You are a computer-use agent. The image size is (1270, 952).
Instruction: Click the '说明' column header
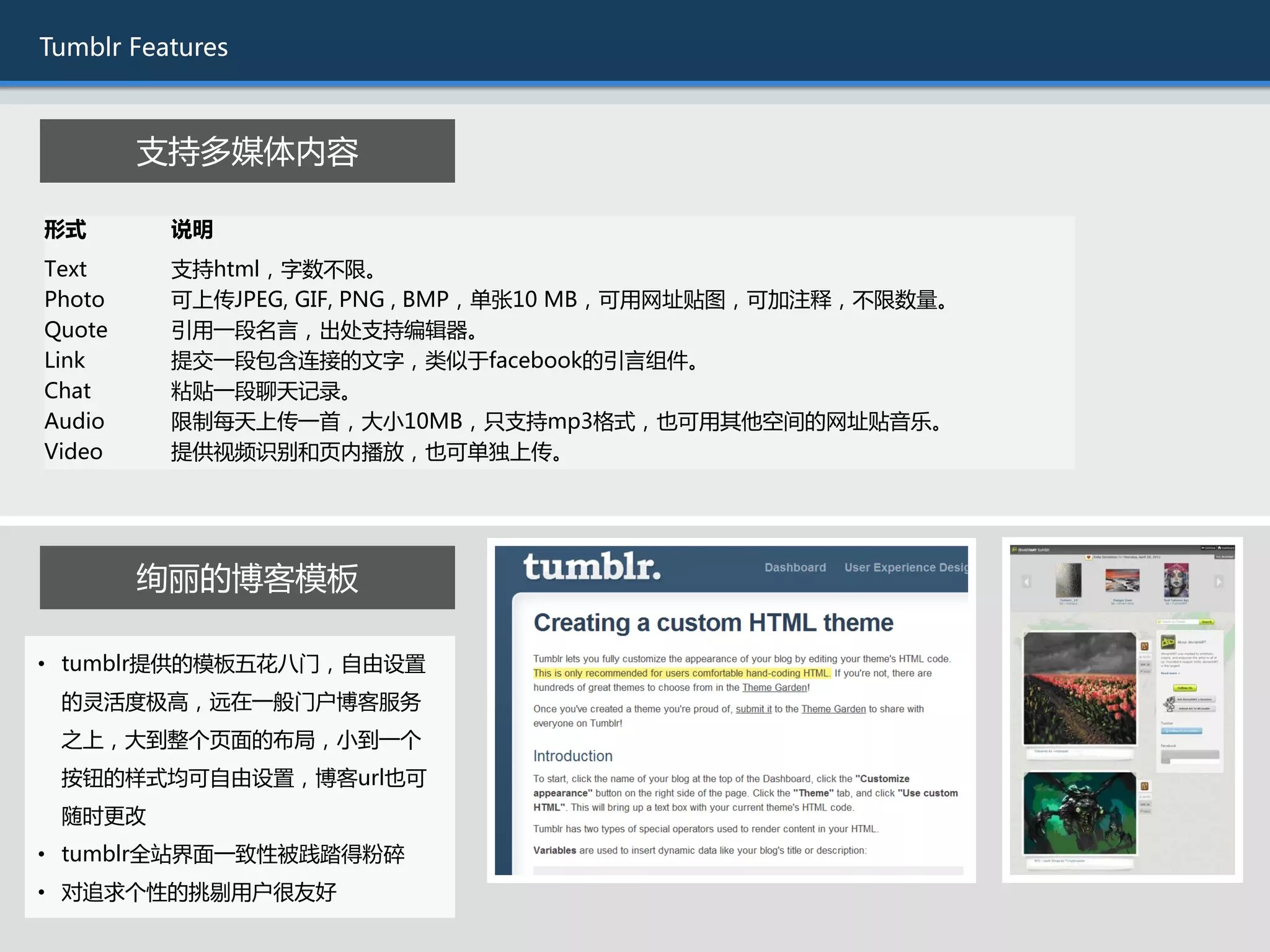tap(192, 229)
